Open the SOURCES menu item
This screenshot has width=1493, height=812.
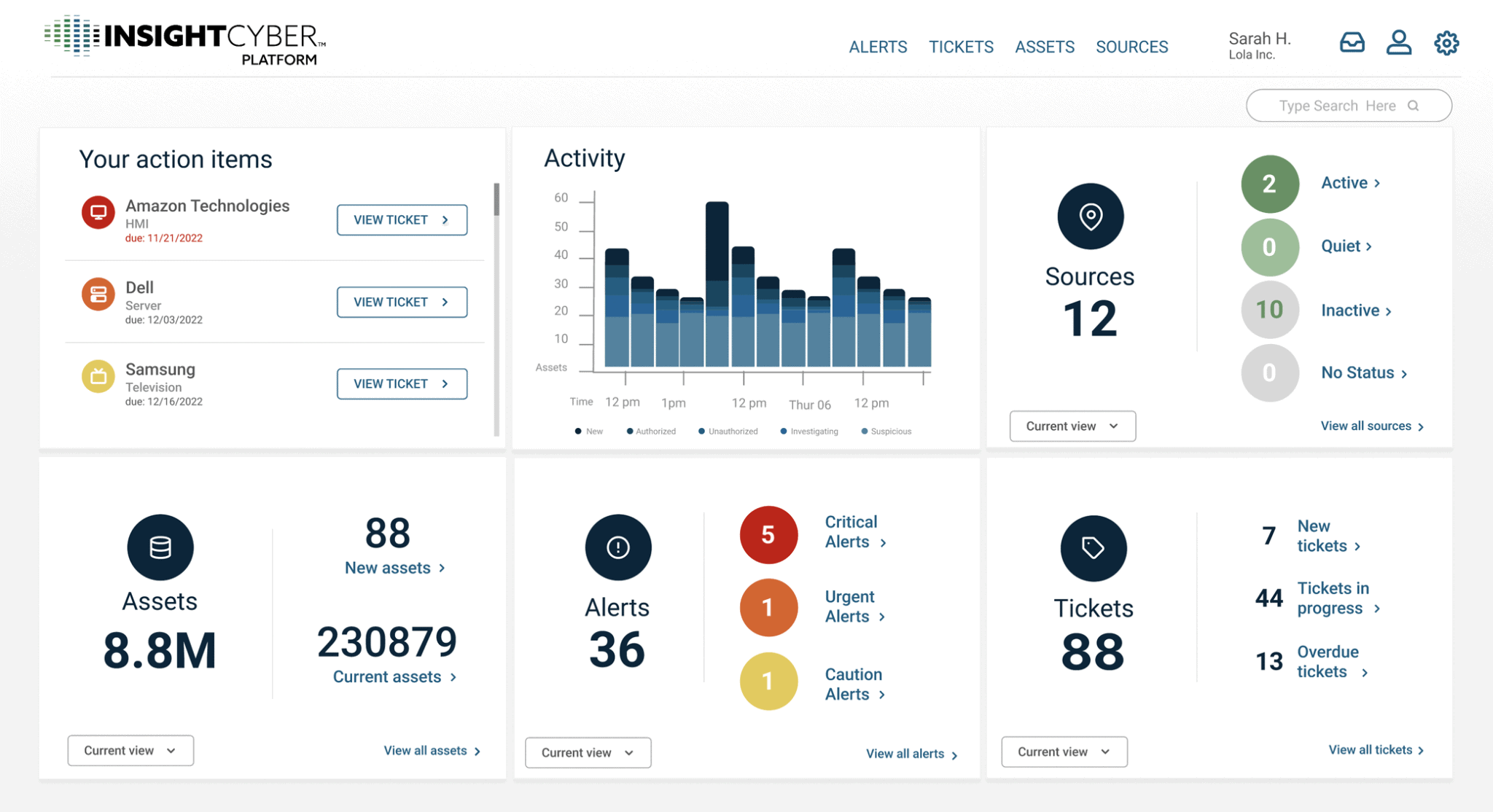point(1131,47)
